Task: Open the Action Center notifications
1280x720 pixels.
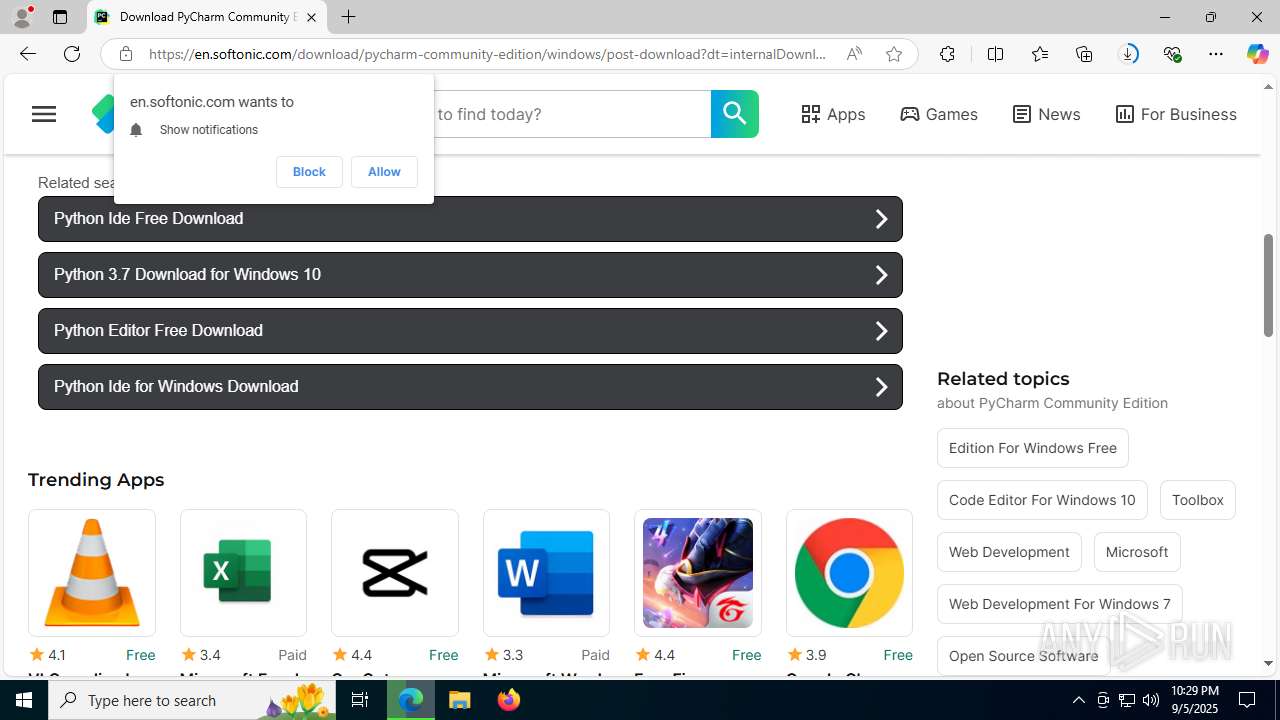Action: tap(1248, 700)
